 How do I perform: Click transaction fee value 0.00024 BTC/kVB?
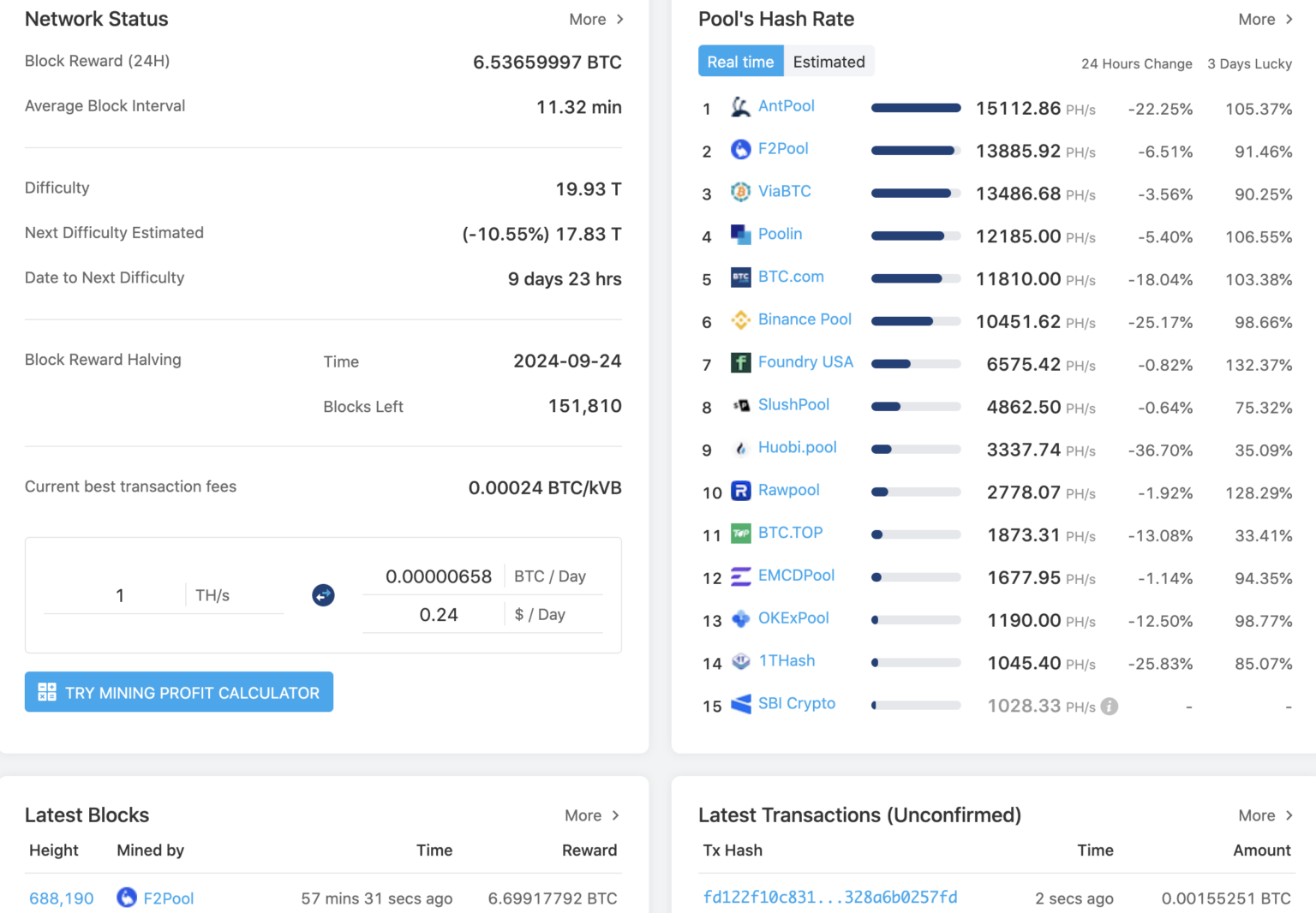(x=545, y=488)
